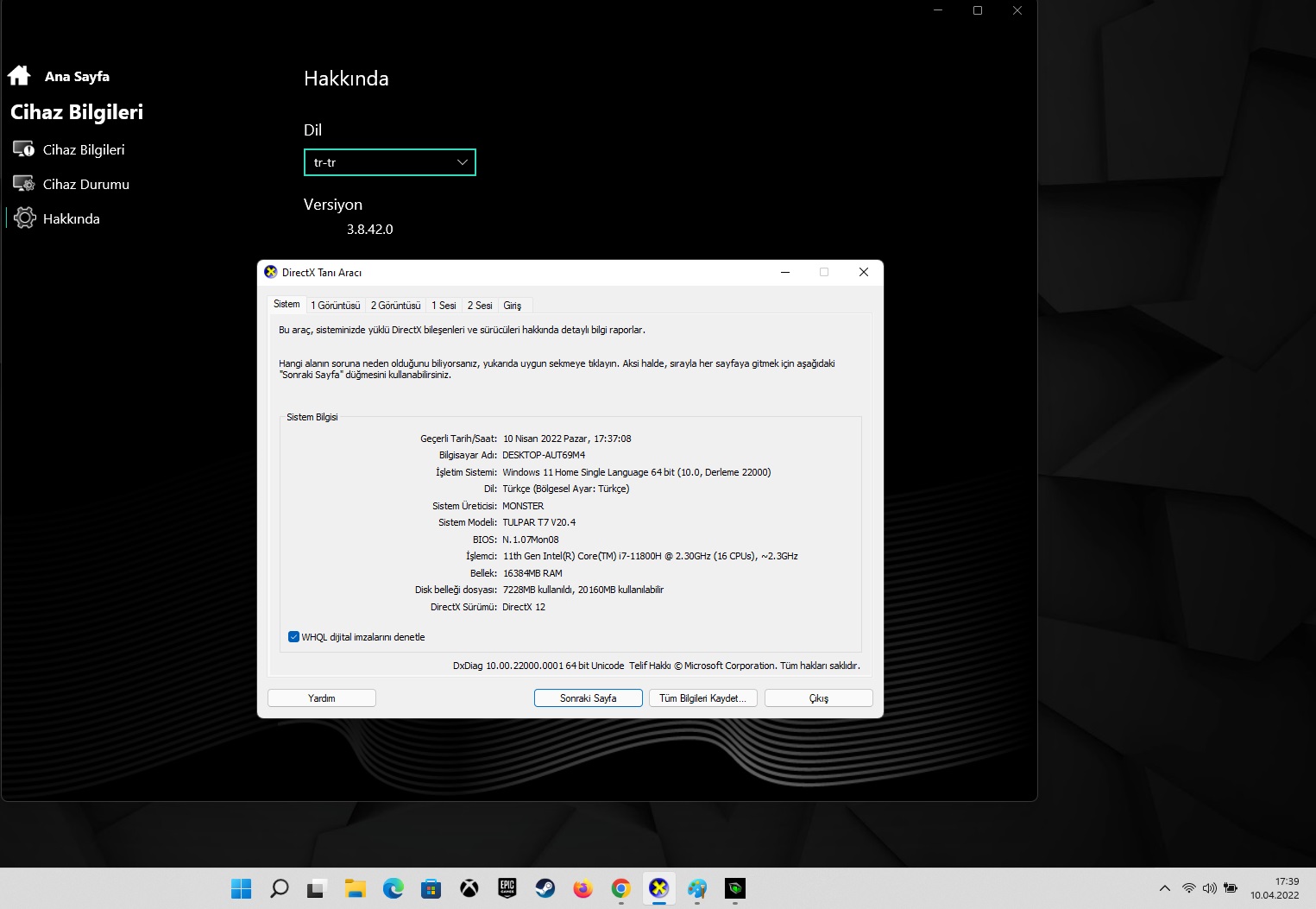Image resolution: width=1316 pixels, height=909 pixels.
Task: Open Wi-Fi network tray icon
Action: (1188, 888)
